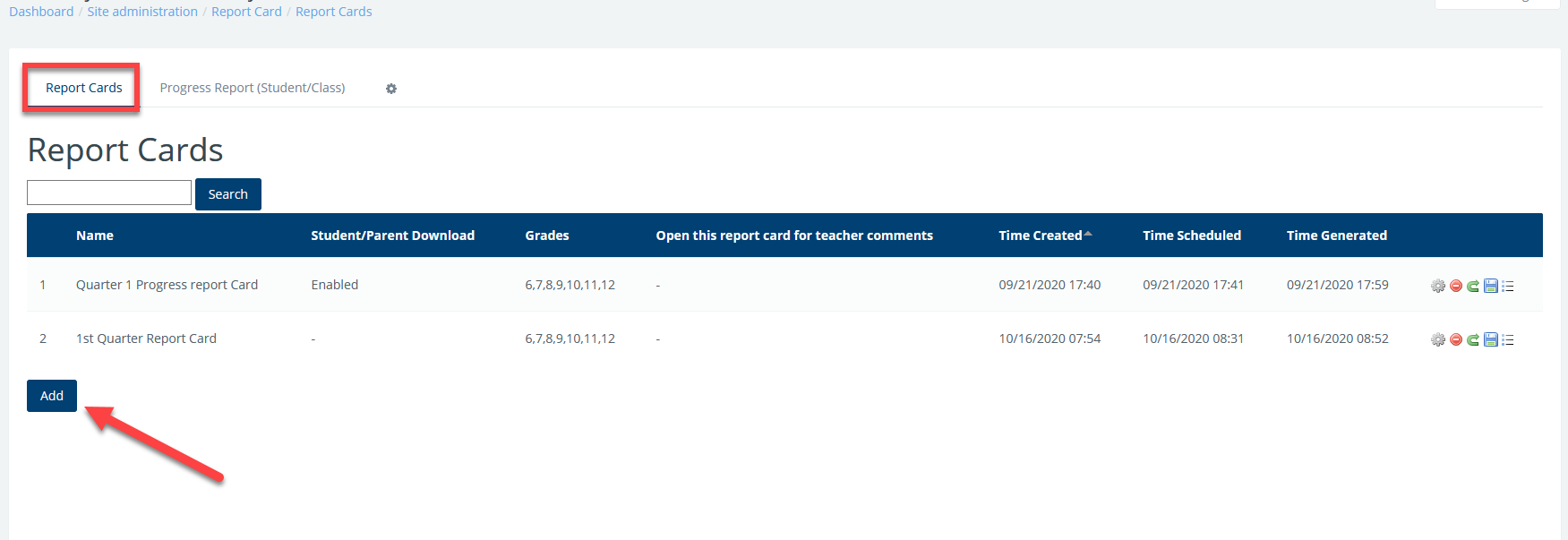Click red delete icon for Quarter 1 Progress row

(x=1455, y=286)
